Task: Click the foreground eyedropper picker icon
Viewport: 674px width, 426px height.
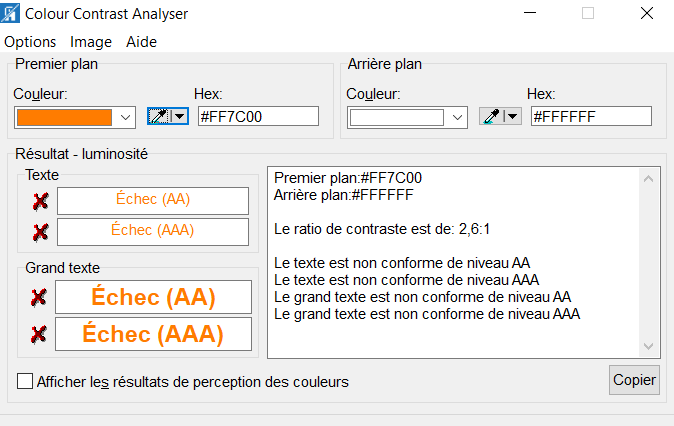Action: click(x=158, y=117)
